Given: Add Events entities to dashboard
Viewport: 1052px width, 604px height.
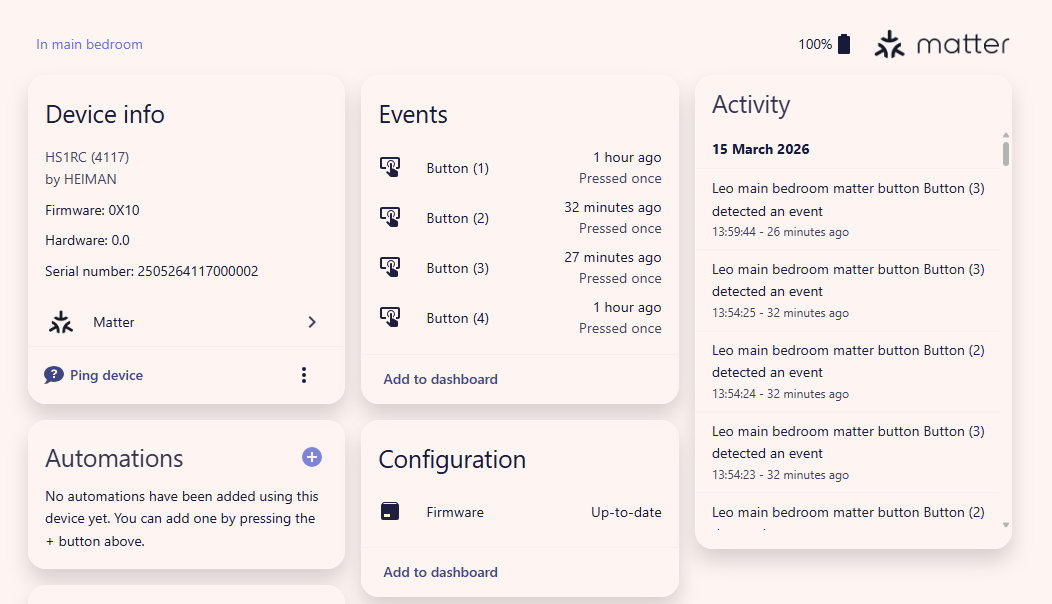Looking at the screenshot, I should (x=441, y=379).
